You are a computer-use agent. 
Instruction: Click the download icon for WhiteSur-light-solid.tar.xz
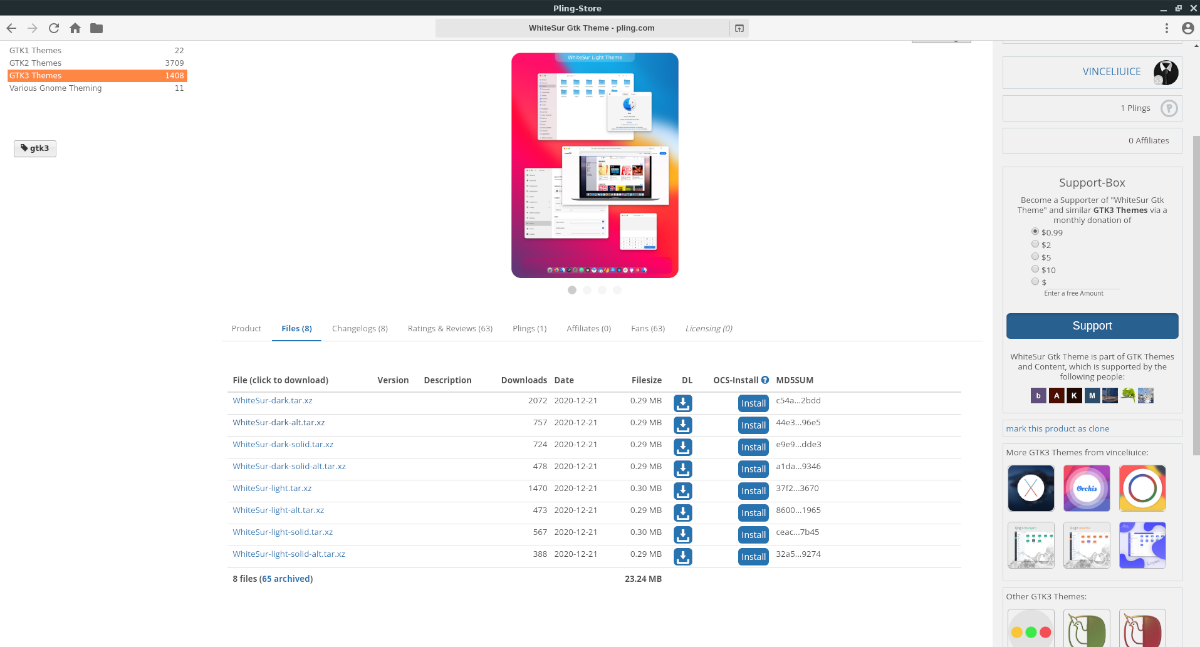click(683, 534)
